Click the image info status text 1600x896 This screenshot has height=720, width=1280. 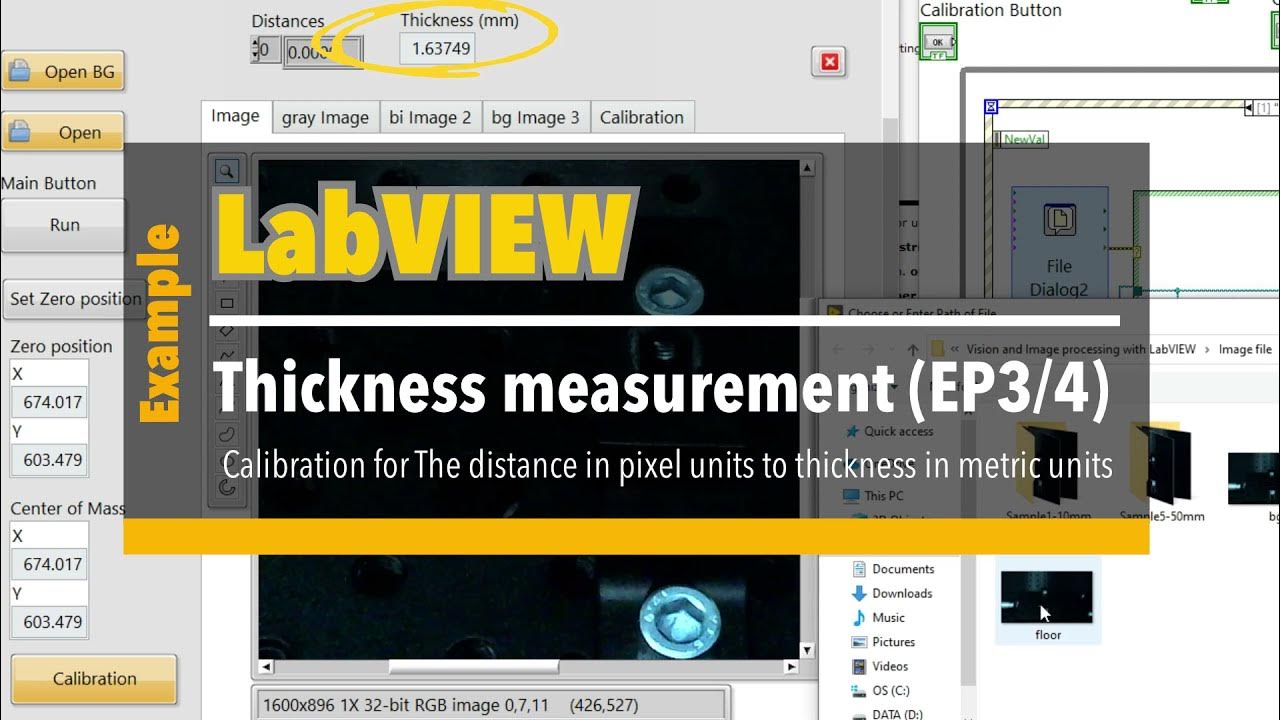pos(450,705)
